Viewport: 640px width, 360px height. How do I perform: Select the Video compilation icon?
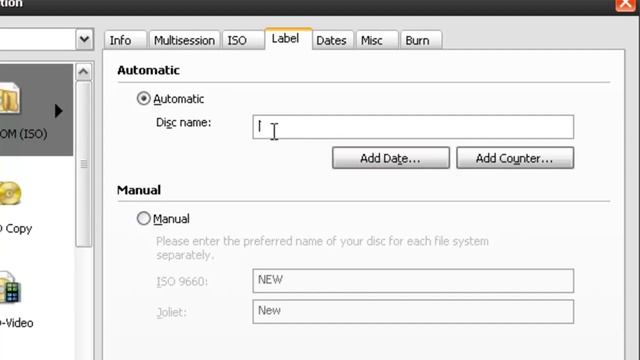(10, 288)
